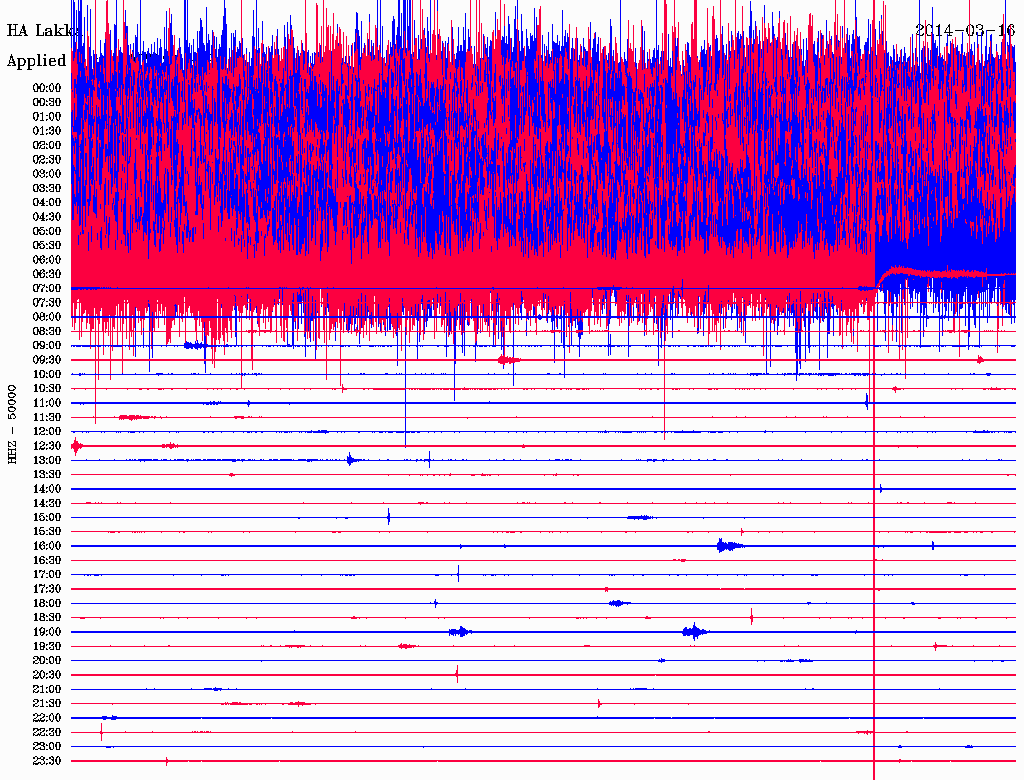Select the 03:00 time label
1024x780 pixels.
click(47, 174)
